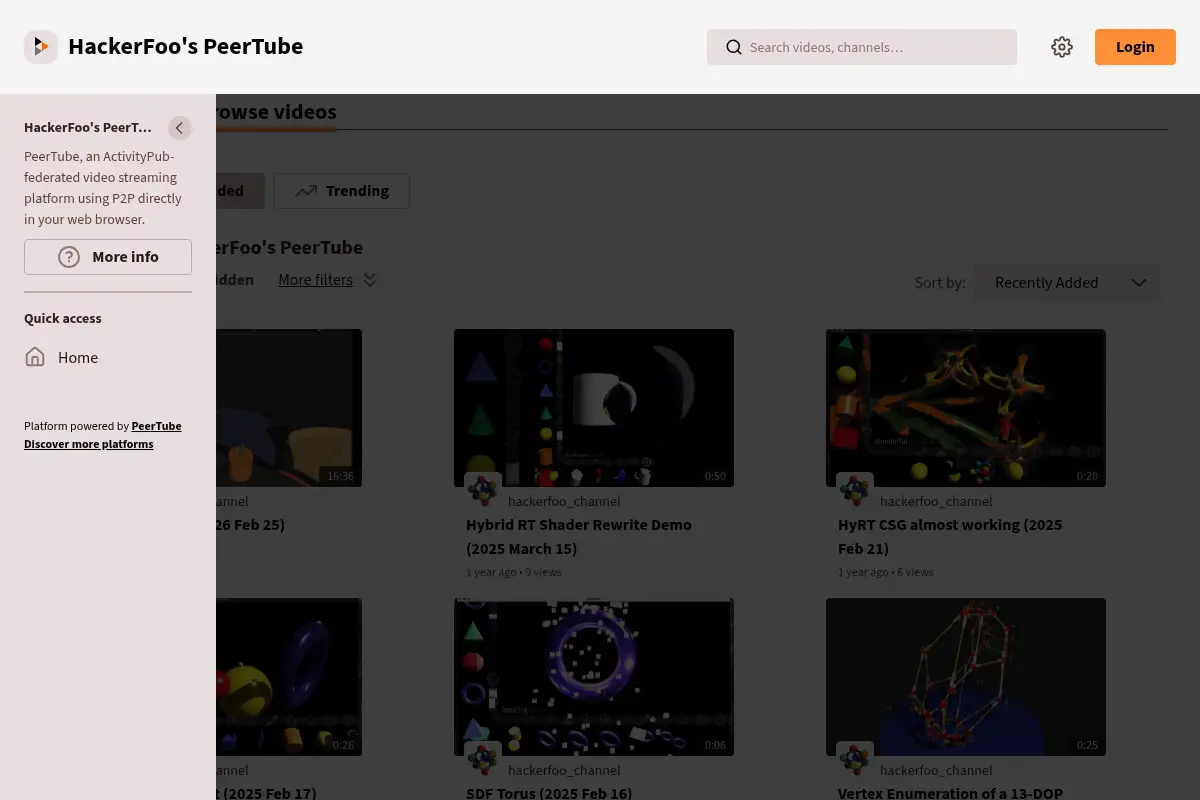Viewport: 1200px width, 800px height.
Task: Open the 16:36 duration video thumbnail
Action: 289,408
